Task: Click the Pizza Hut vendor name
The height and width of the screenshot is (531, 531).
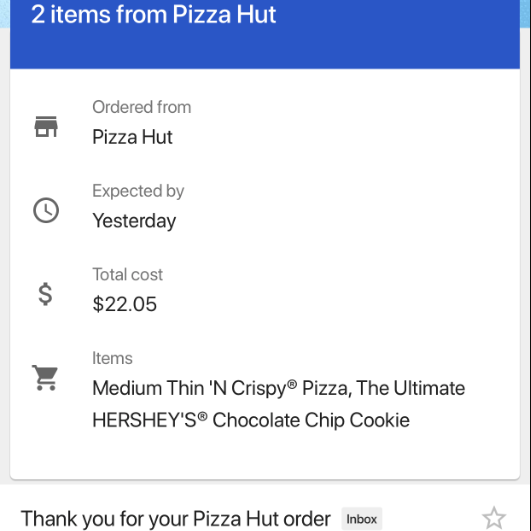Action: coord(132,137)
